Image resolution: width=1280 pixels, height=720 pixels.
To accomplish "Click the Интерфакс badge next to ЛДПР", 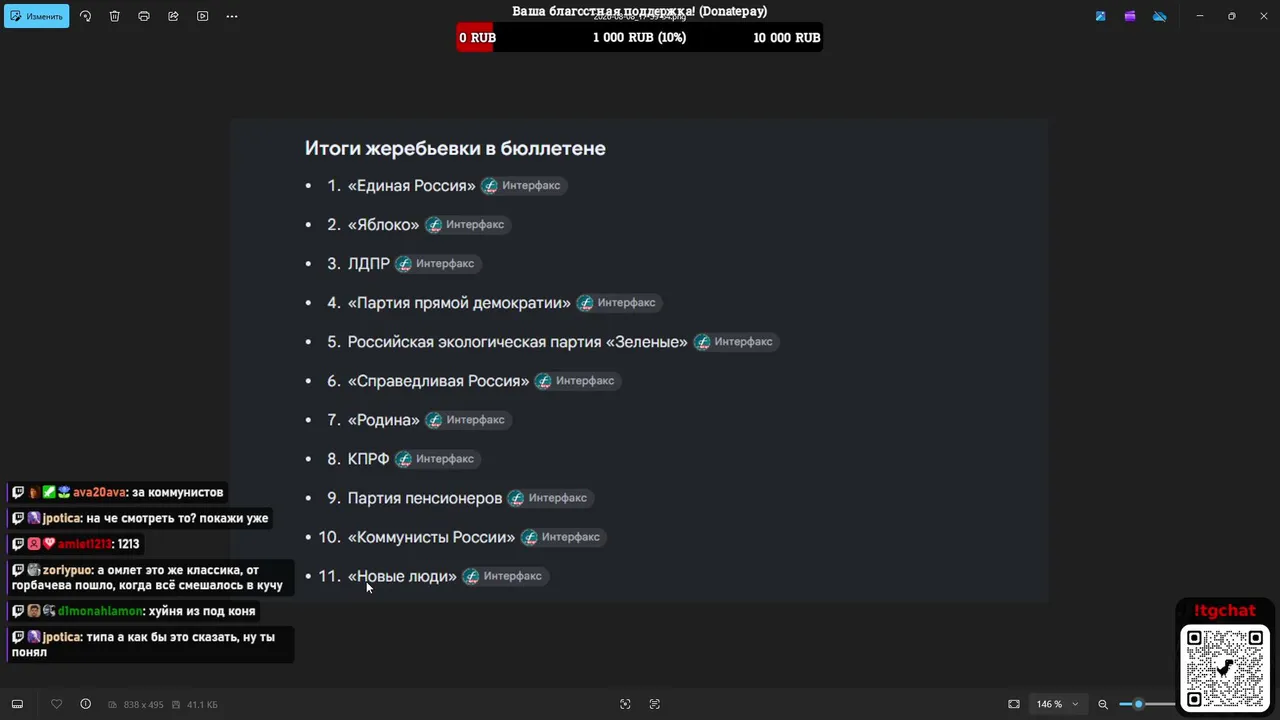I will point(437,263).
